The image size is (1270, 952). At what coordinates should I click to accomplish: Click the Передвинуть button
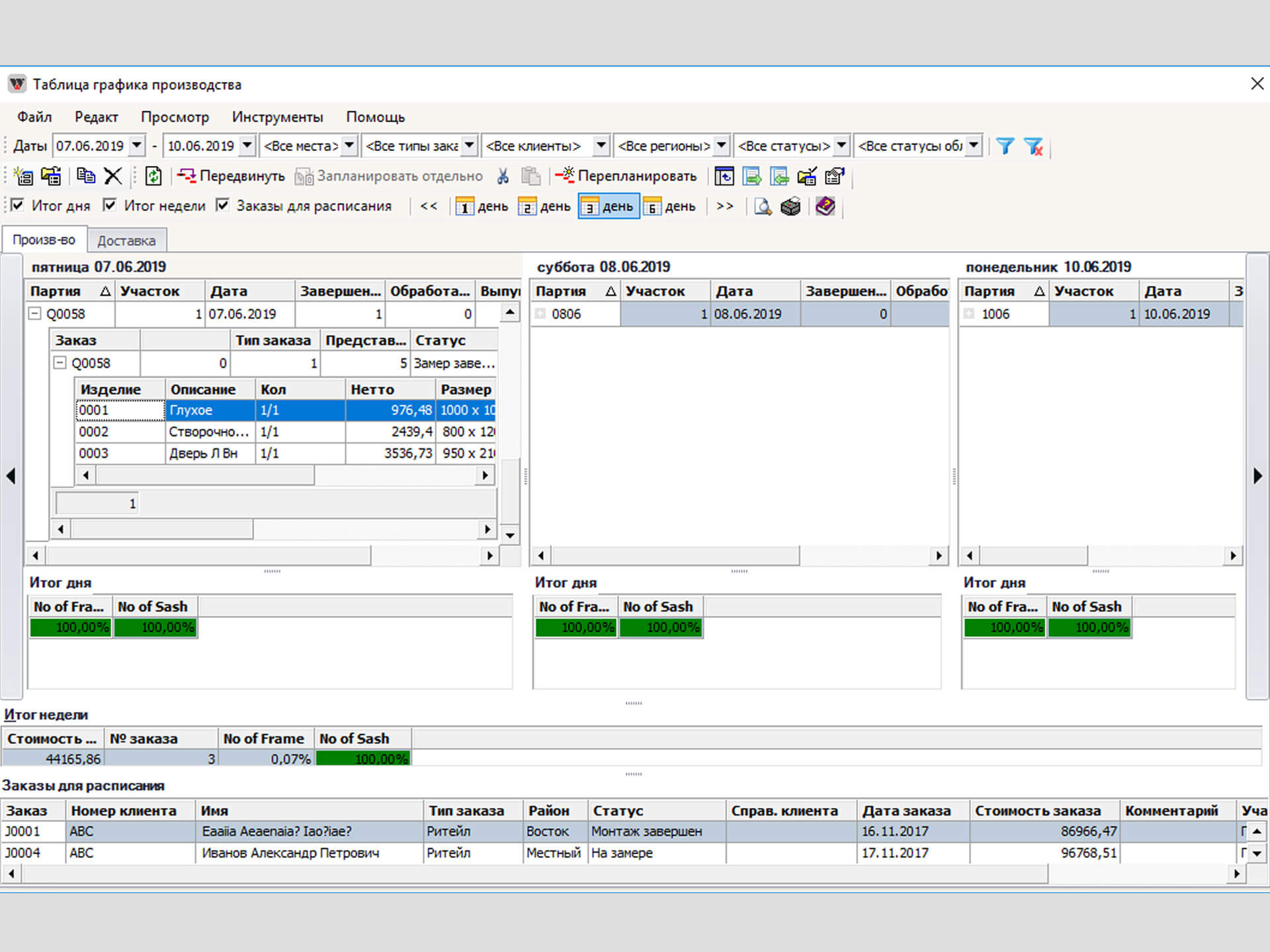(231, 176)
